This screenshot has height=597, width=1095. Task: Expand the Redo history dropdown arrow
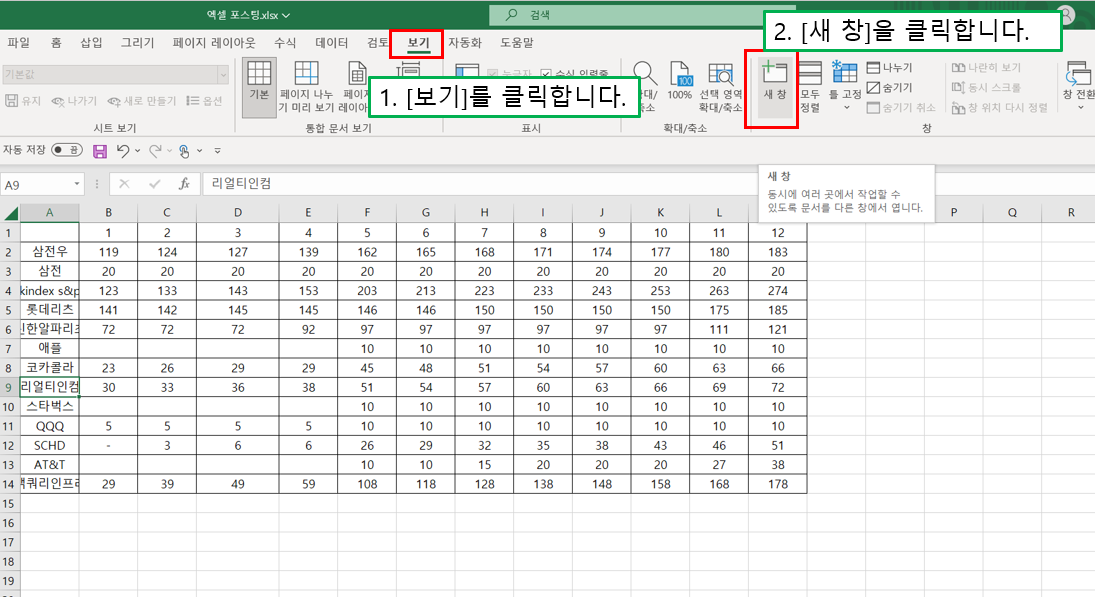click(x=170, y=150)
